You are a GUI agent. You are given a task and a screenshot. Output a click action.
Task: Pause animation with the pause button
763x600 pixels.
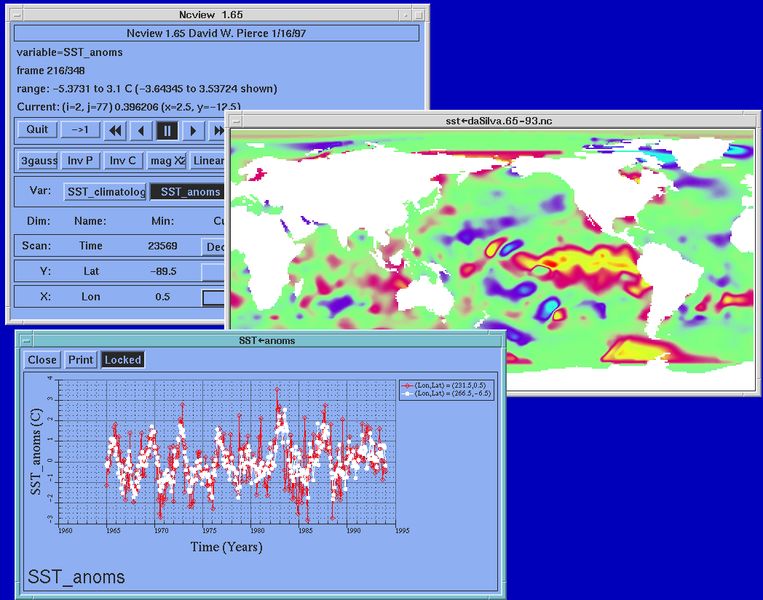tap(167, 130)
